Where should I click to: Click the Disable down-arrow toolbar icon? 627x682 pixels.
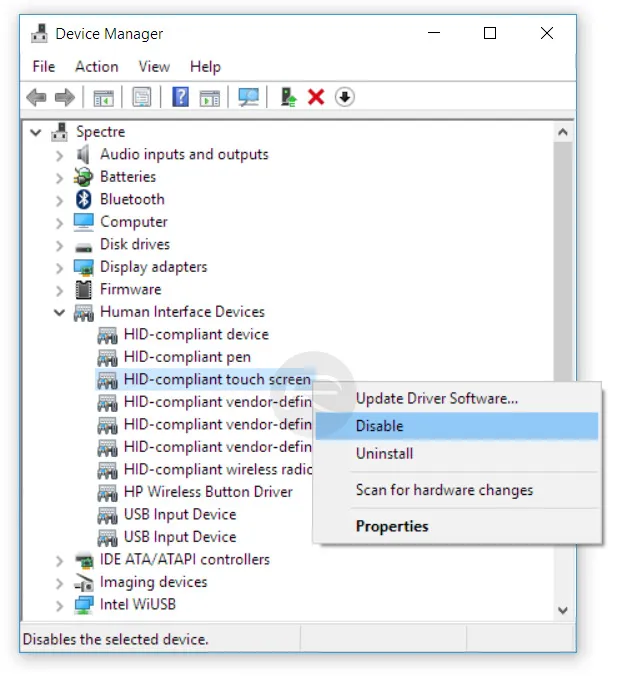pos(344,97)
